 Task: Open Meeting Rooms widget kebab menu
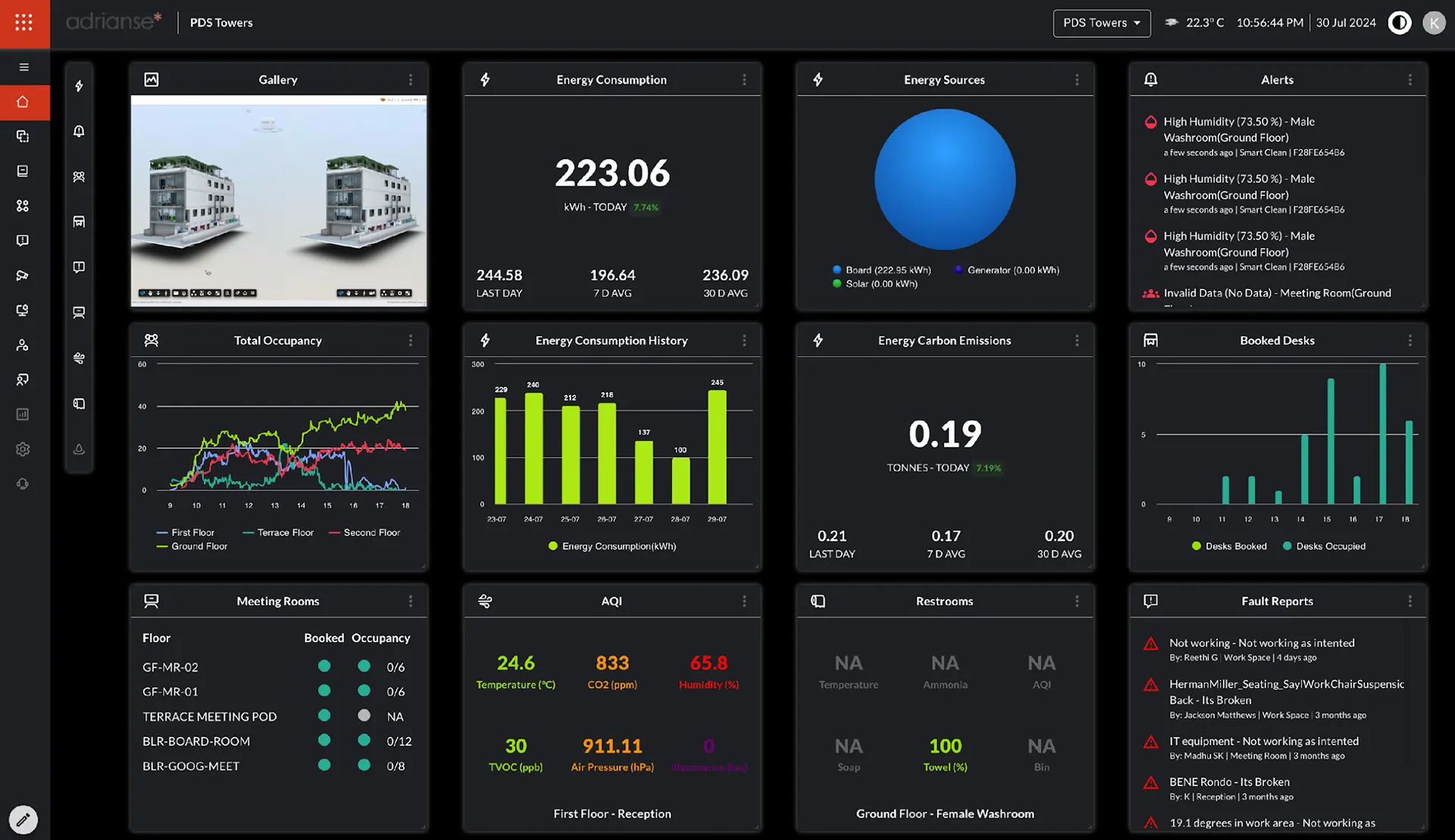(411, 601)
